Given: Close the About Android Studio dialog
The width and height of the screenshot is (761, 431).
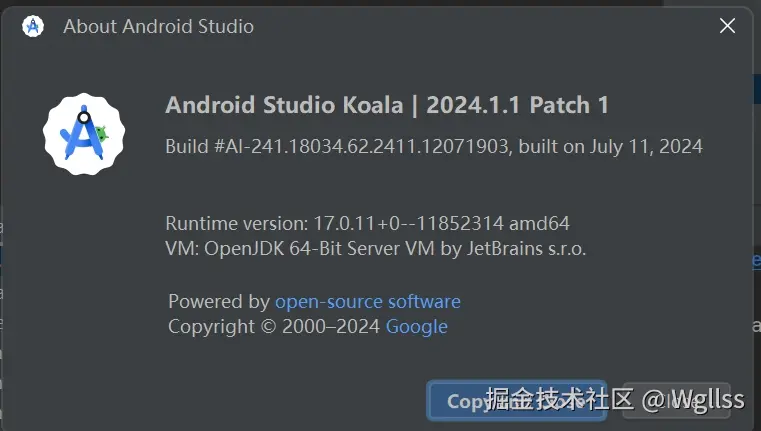Looking at the screenshot, I should 727,26.
